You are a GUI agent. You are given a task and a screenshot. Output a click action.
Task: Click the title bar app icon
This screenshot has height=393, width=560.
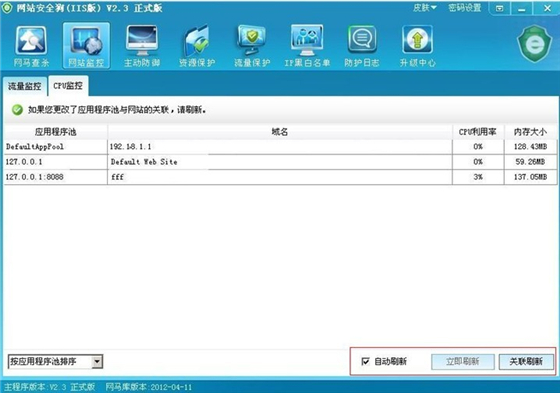click(7, 8)
